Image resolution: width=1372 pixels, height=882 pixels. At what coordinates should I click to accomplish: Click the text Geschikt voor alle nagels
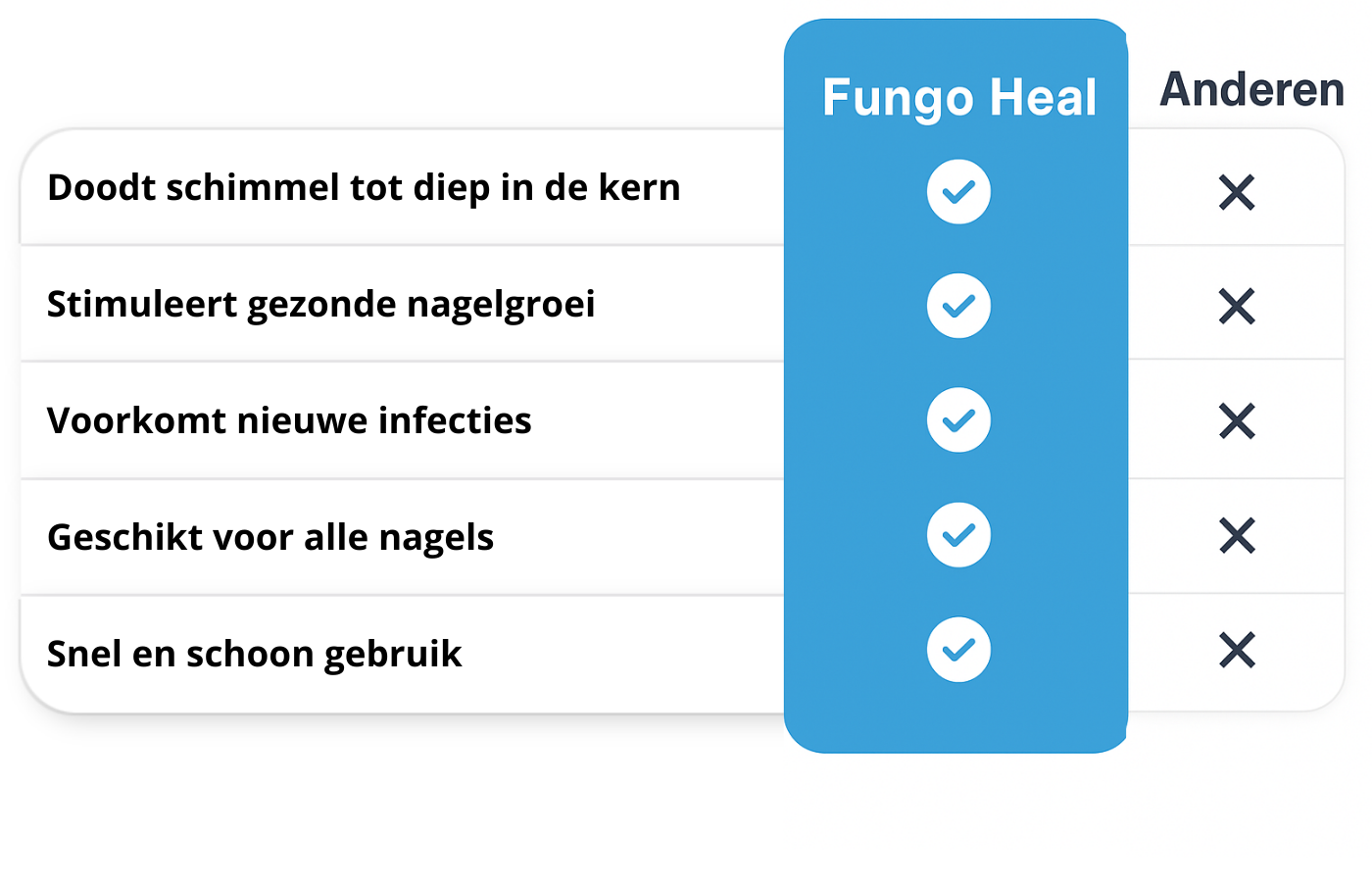pyautogui.click(x=270, y=538)
